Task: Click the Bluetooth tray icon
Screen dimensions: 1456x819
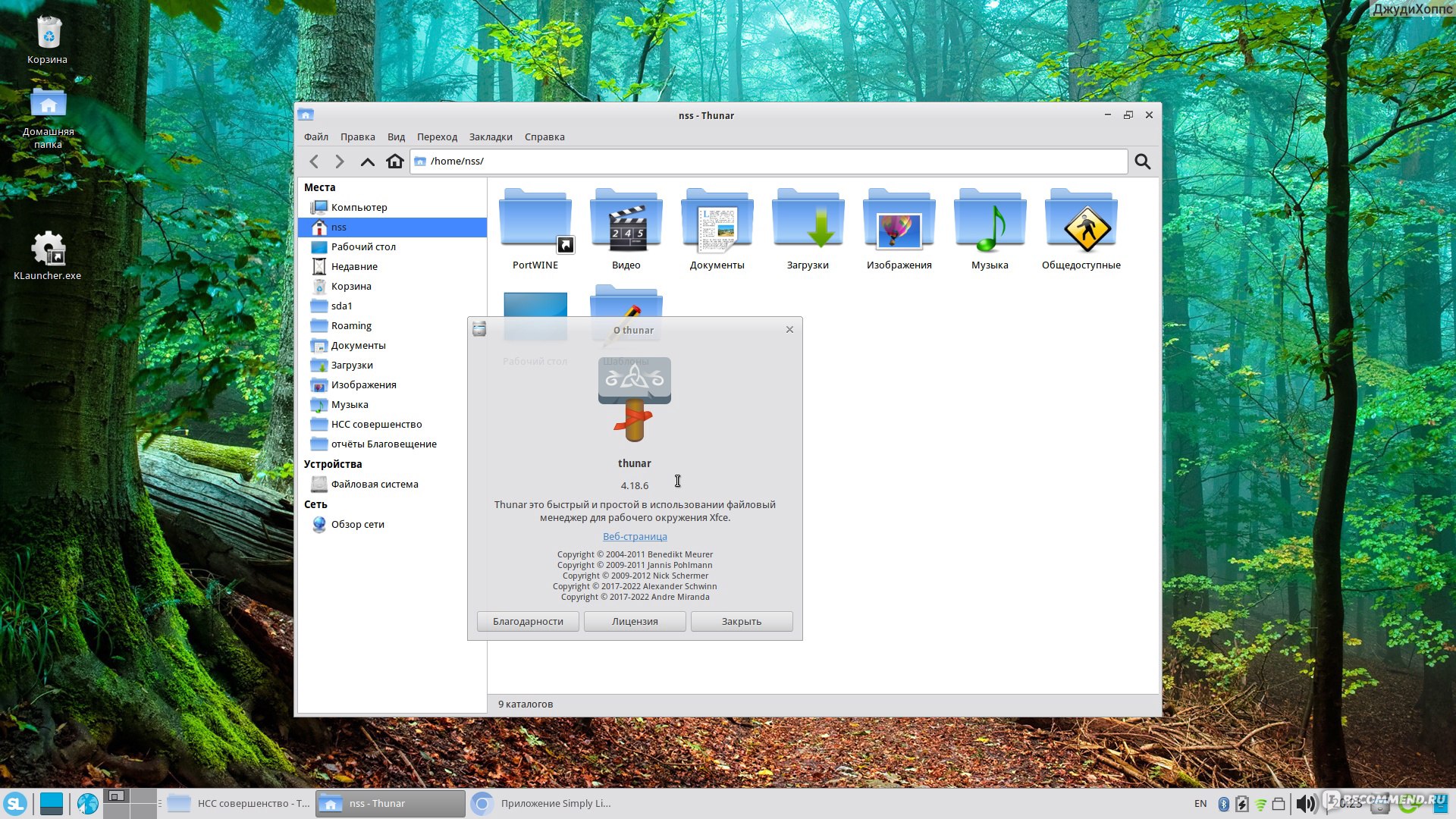Action: coord(1223,804)
